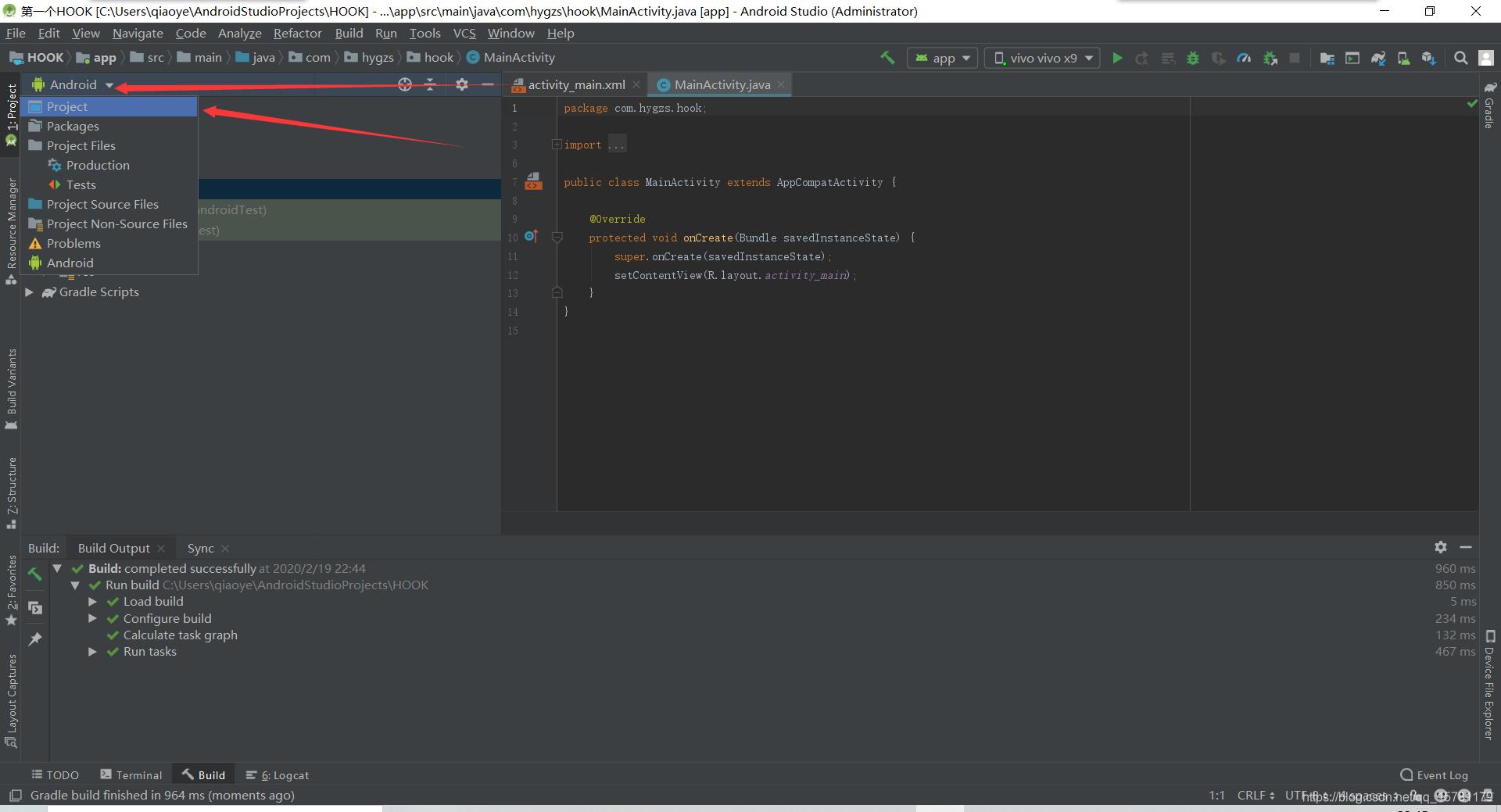This screenshot has height=812, width=1501.
Task: Expand the Gradle Scripts tree node
Action: tap(29, 292)
